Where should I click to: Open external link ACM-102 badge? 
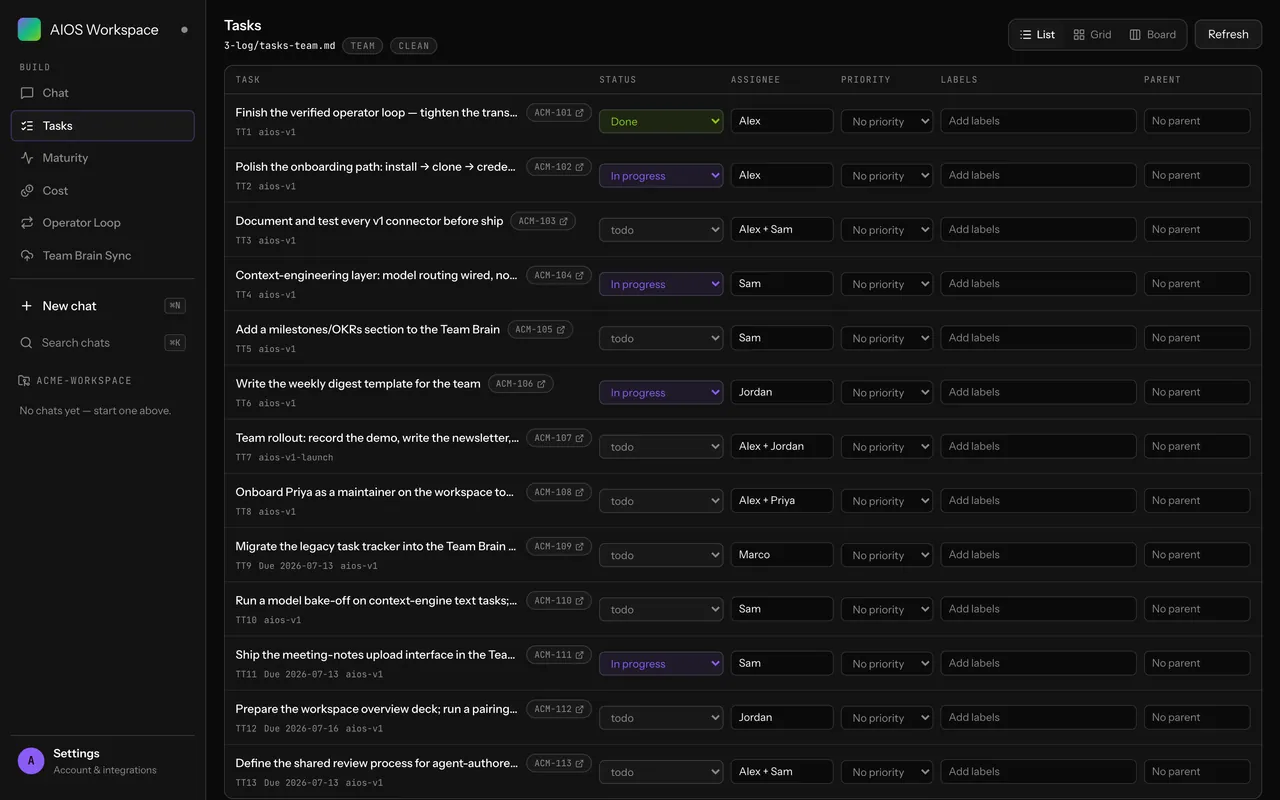(559, 167)
